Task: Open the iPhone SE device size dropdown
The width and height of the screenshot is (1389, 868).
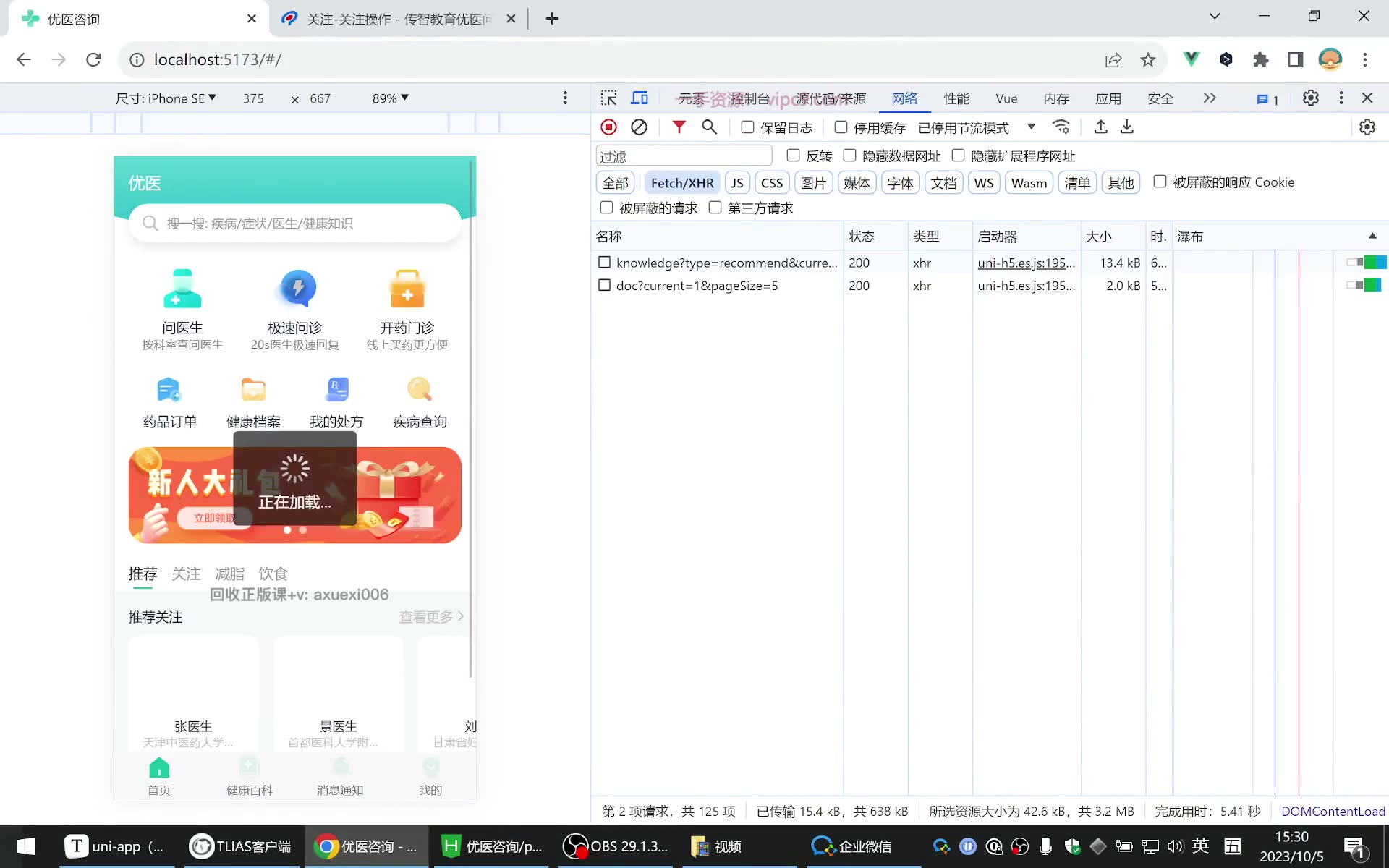Action: (x=166, y=98)
